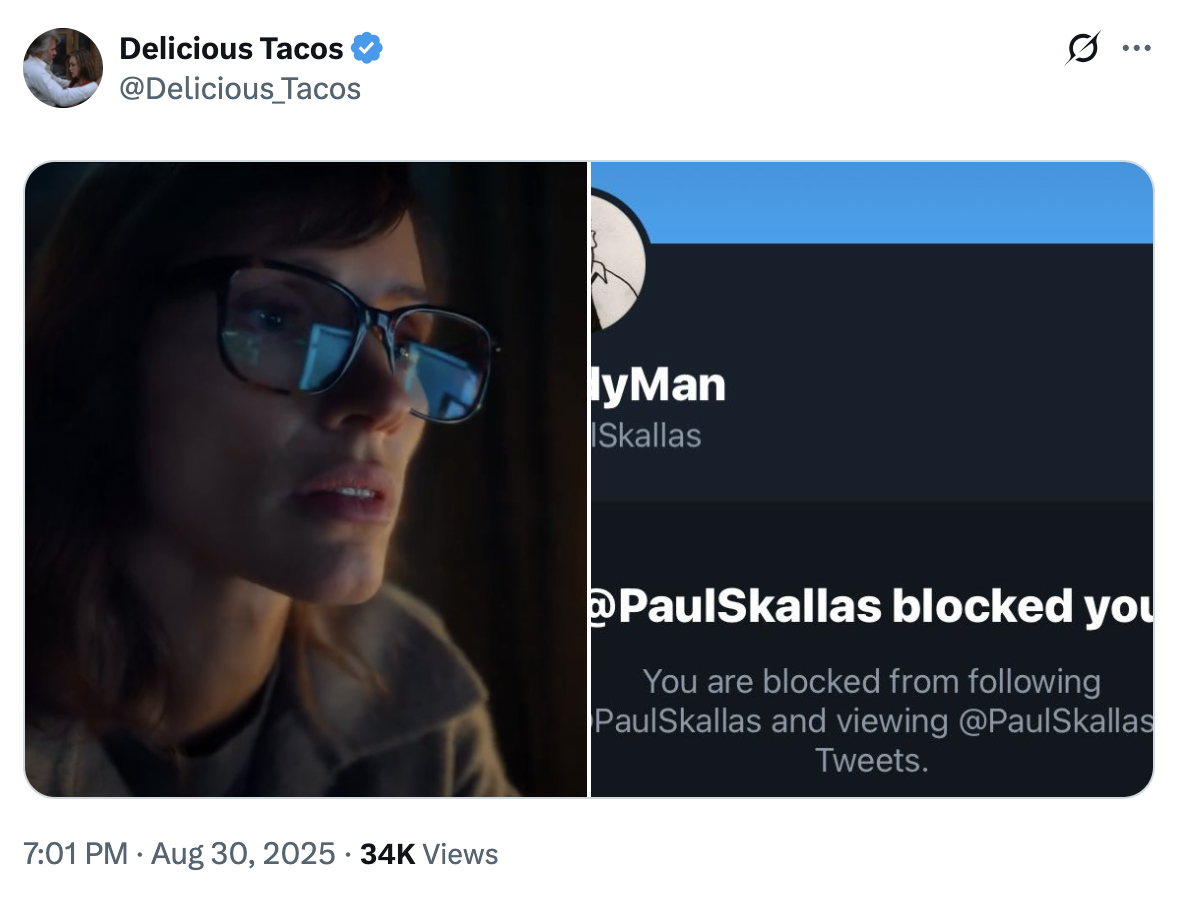1178x904 pixels.
Task: Open Delicious Tacos profile avatar
Action: point(63,68)
